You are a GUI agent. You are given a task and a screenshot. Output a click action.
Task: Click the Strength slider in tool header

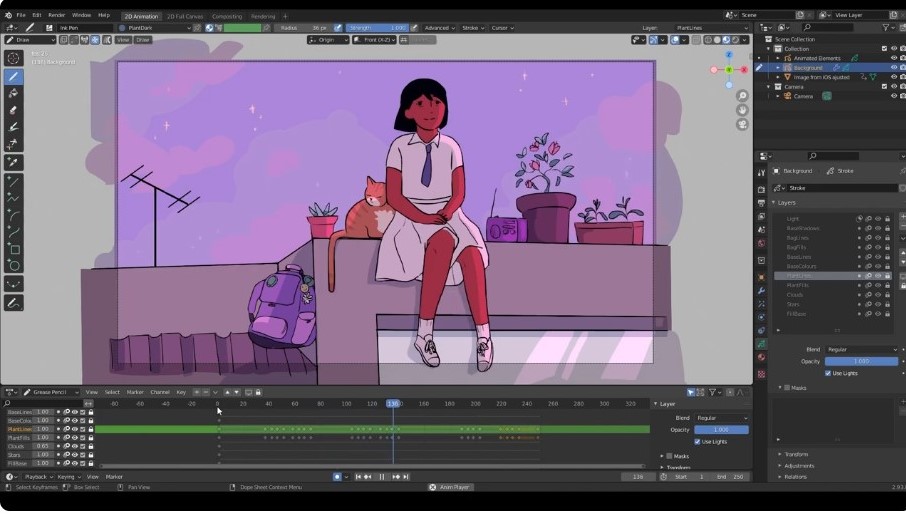377,28
